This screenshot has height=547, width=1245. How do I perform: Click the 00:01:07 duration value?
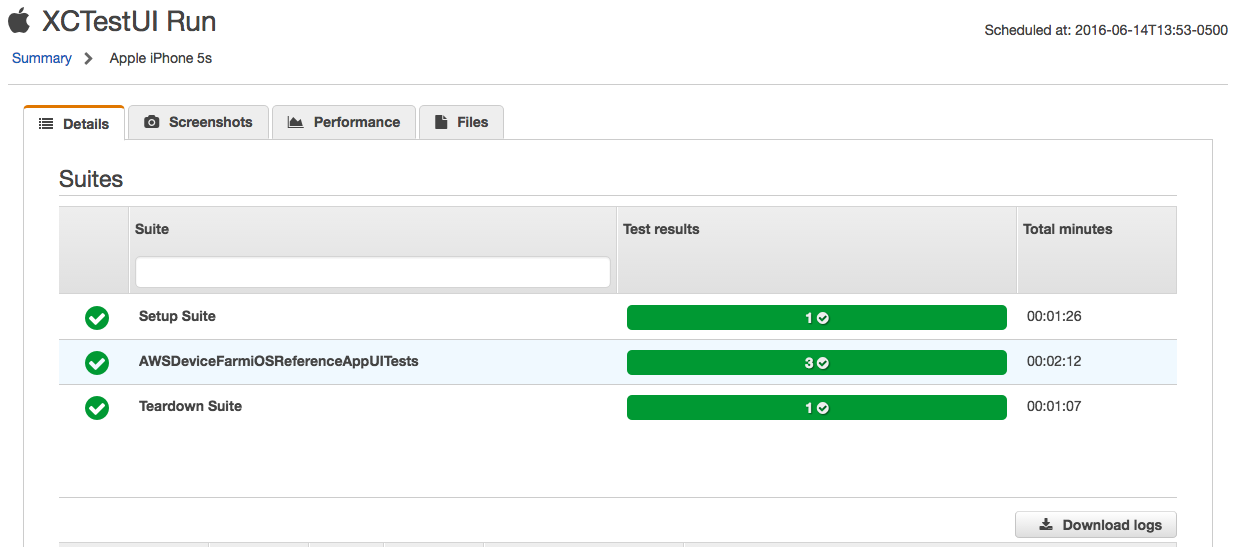tap(1054, 406)
